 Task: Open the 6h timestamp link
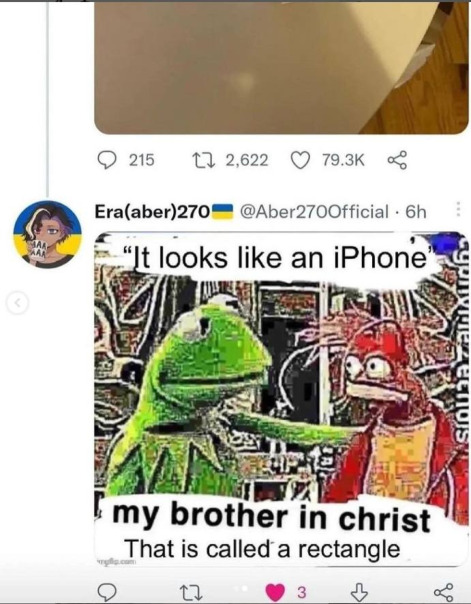pyautogui.click(x=416, y=211)
